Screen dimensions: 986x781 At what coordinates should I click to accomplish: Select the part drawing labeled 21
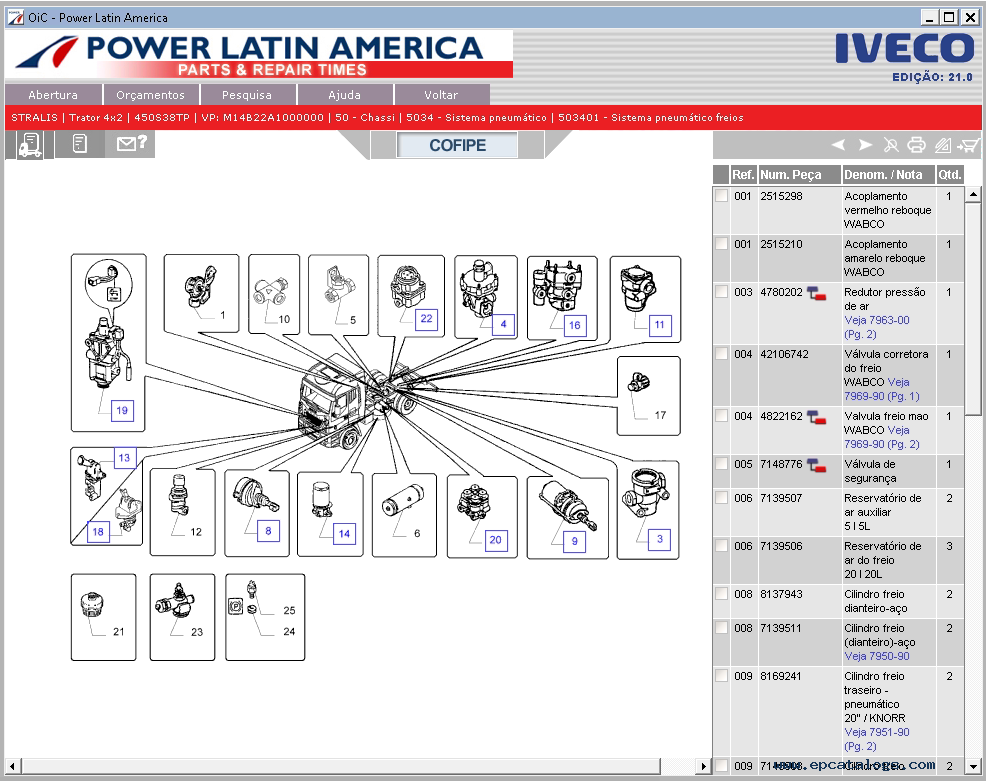tap(103, 617)
